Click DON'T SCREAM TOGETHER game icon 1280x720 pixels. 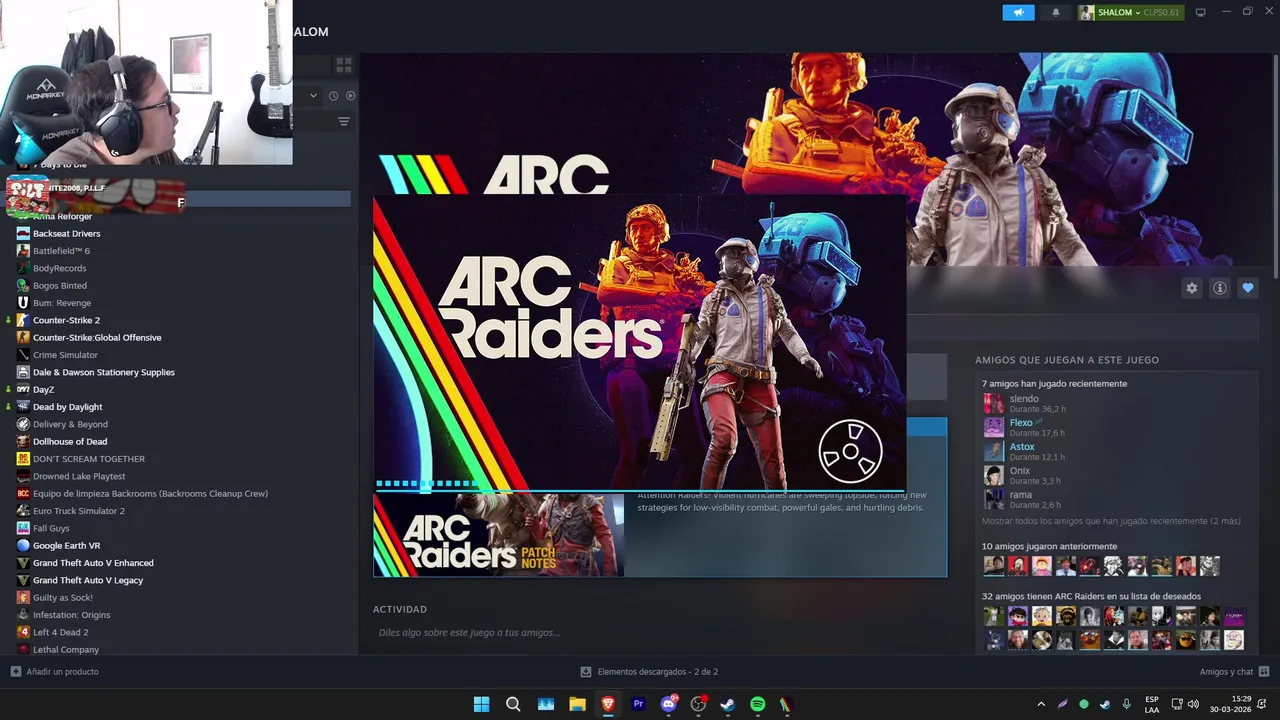(x=23, y=459)
